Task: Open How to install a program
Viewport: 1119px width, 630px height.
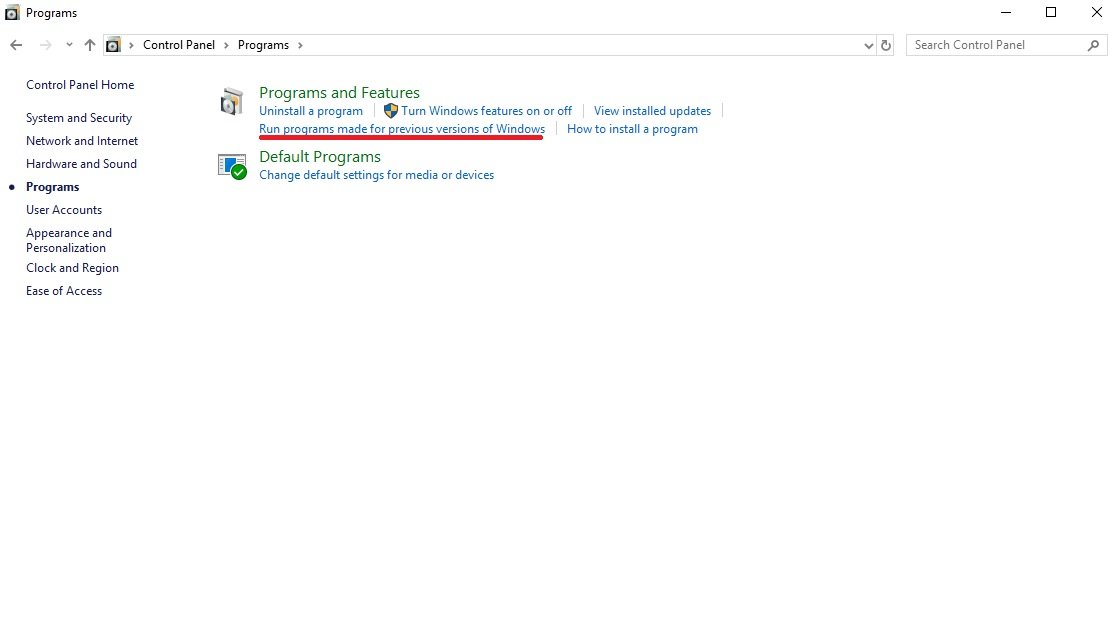Action: 632,129
